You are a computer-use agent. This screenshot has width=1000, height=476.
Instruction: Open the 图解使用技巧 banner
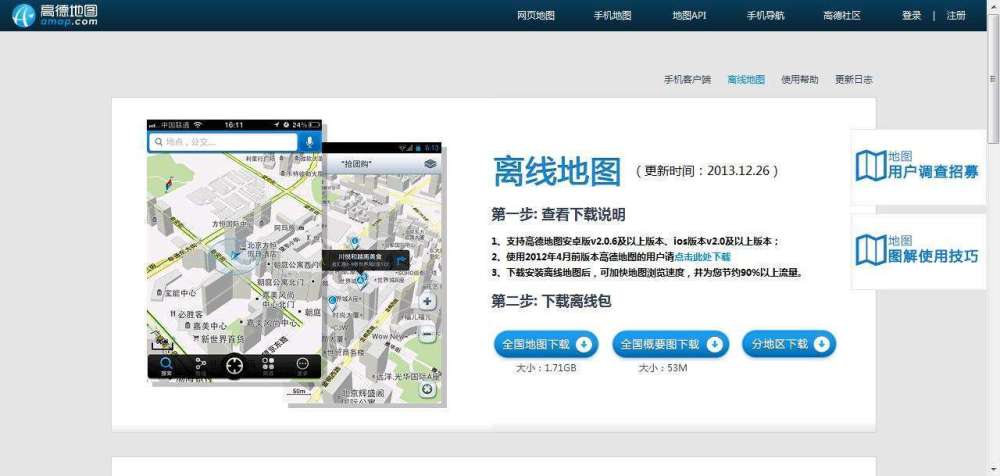pyautogui.click(x=918, y=251)
